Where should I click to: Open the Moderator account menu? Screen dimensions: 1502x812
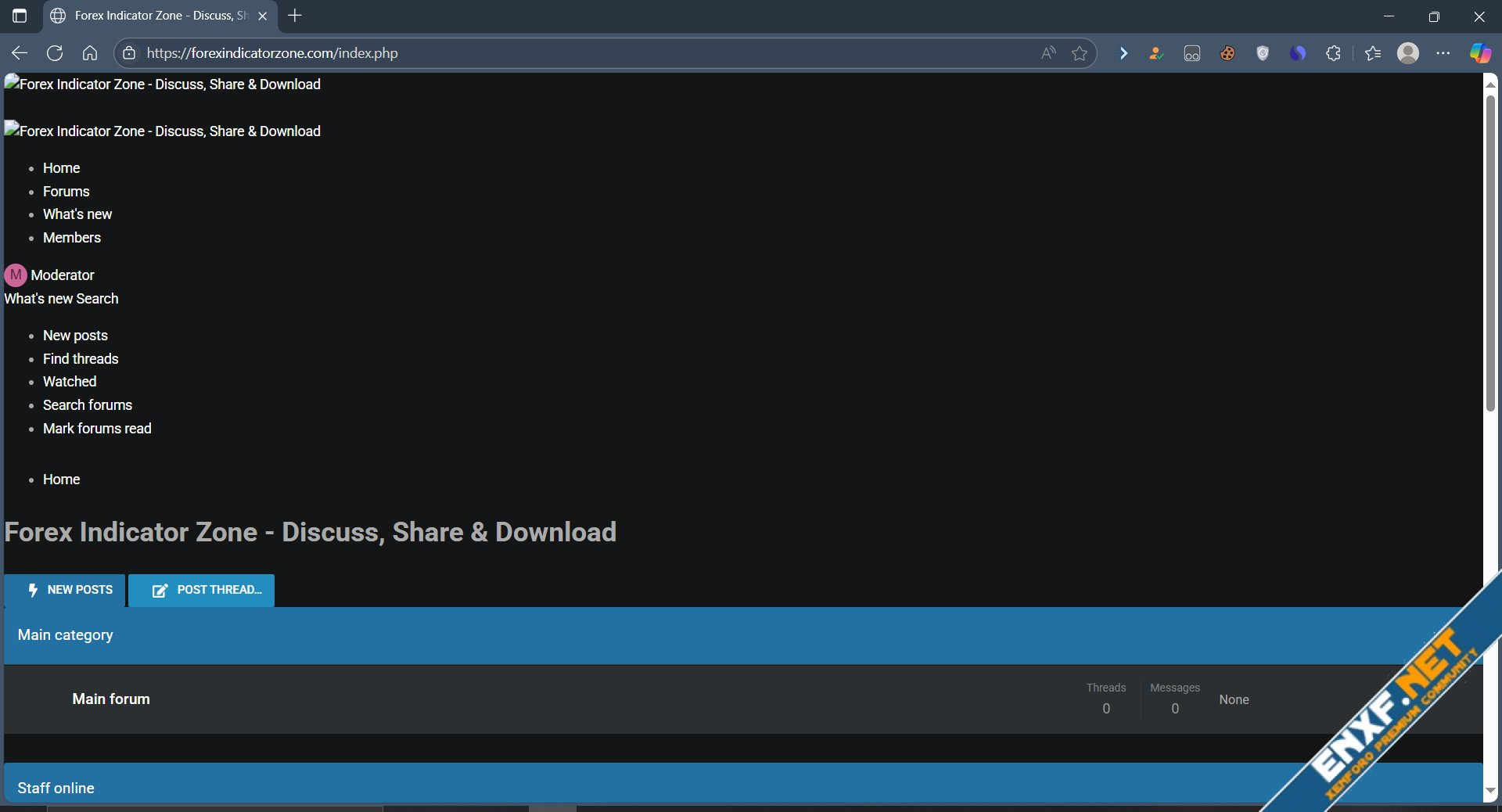pos(50,275)
